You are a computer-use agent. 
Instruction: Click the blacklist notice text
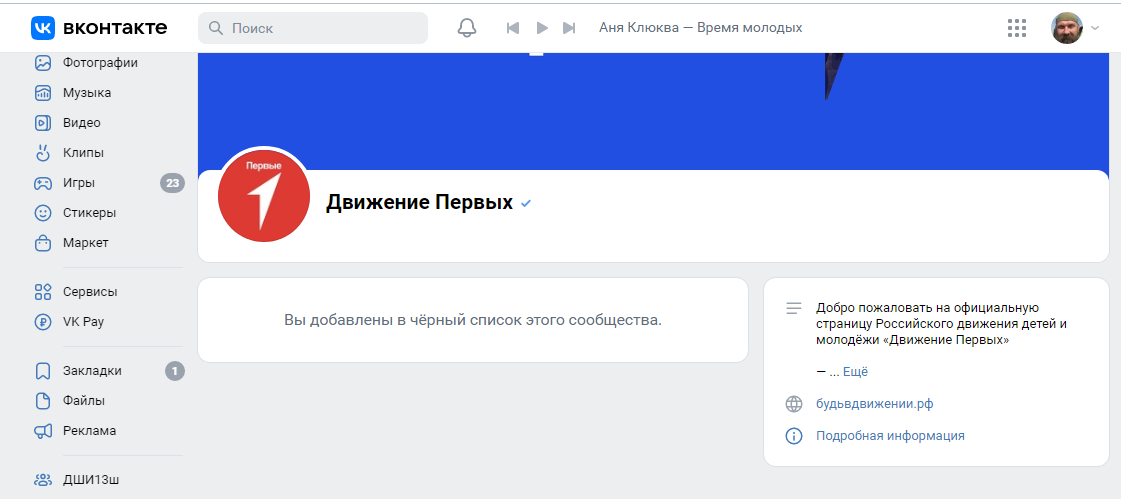(x=473, y=320)
